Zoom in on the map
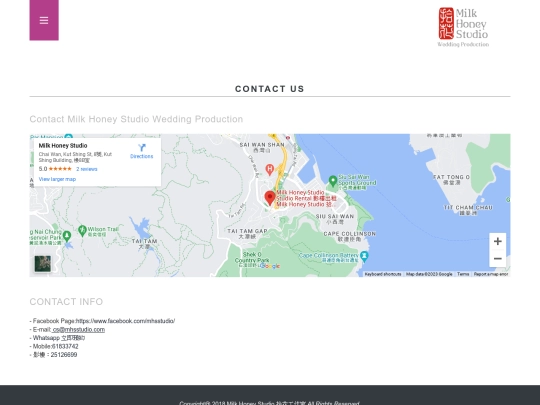 497,241
